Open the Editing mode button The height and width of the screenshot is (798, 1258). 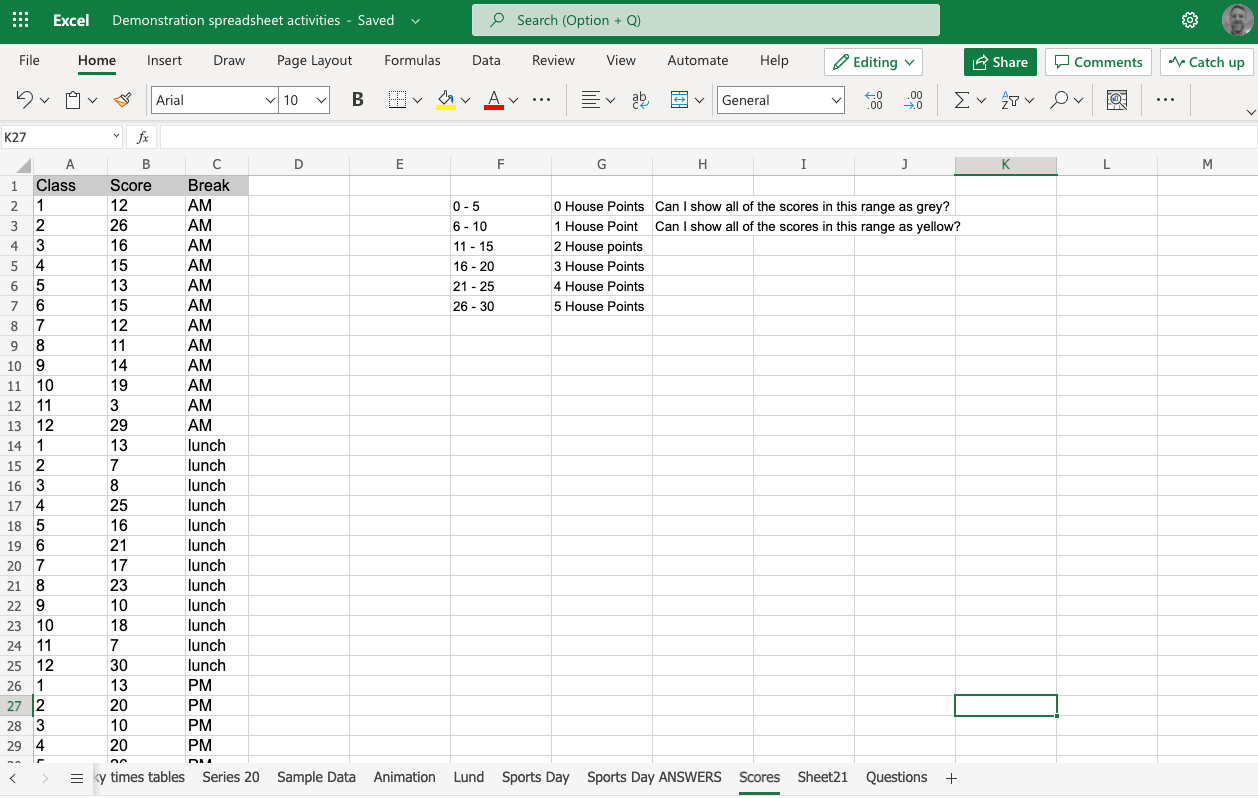(873, 62)
